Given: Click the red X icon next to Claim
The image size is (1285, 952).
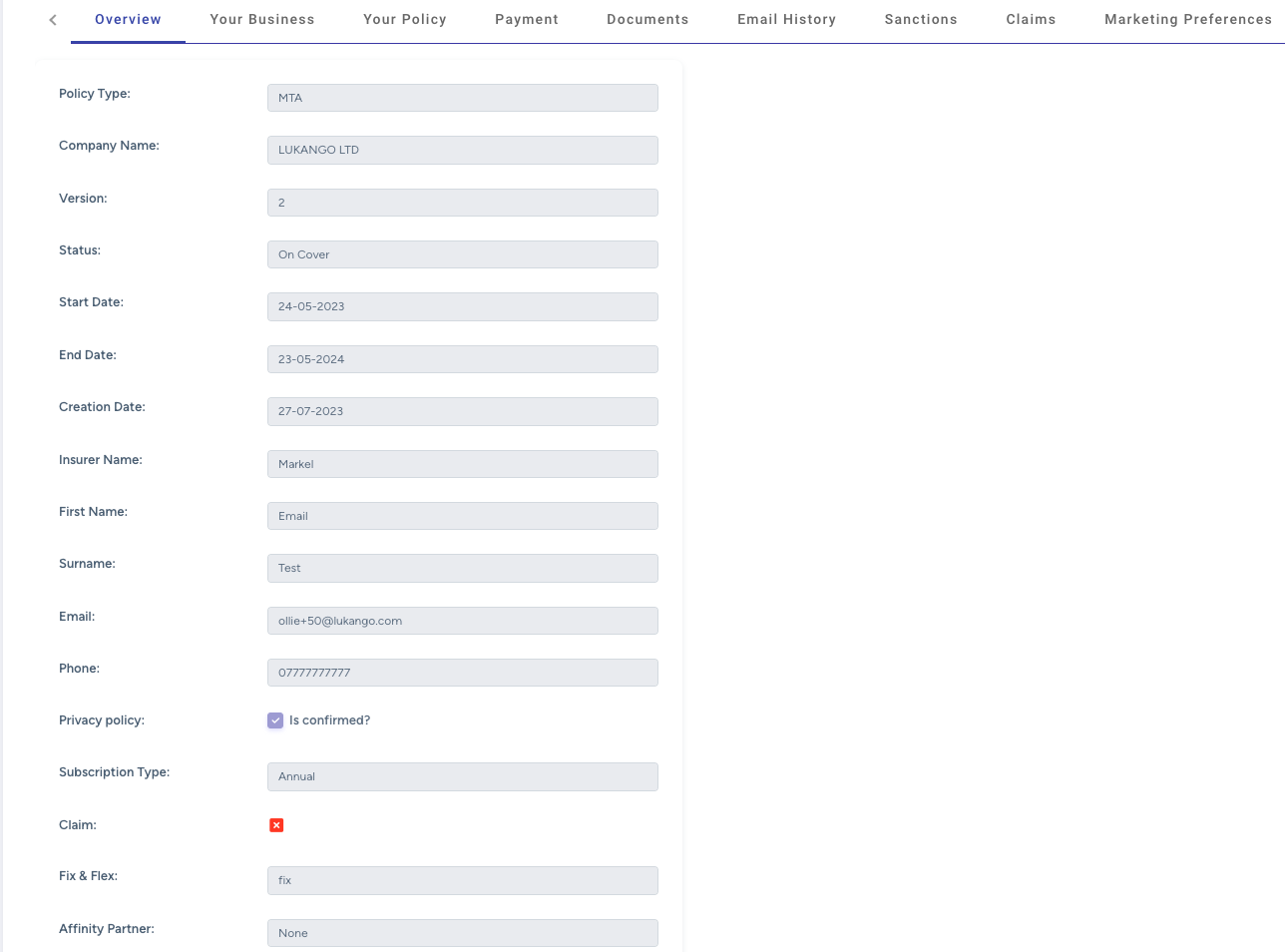Looking at the screenshot, I should click(275, 824).
